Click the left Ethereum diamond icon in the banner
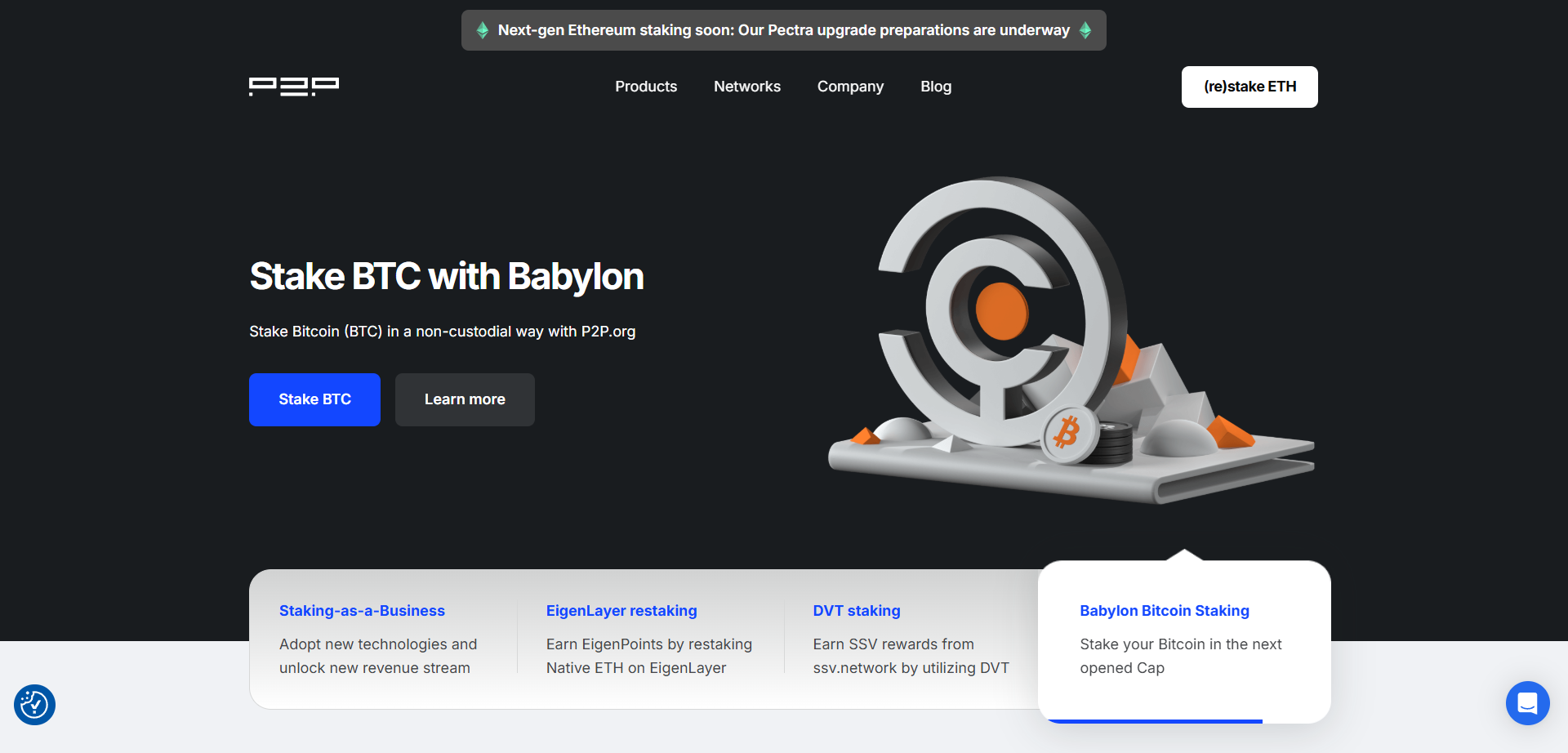Screen dimensions: 1568x753 coord(483,30)
